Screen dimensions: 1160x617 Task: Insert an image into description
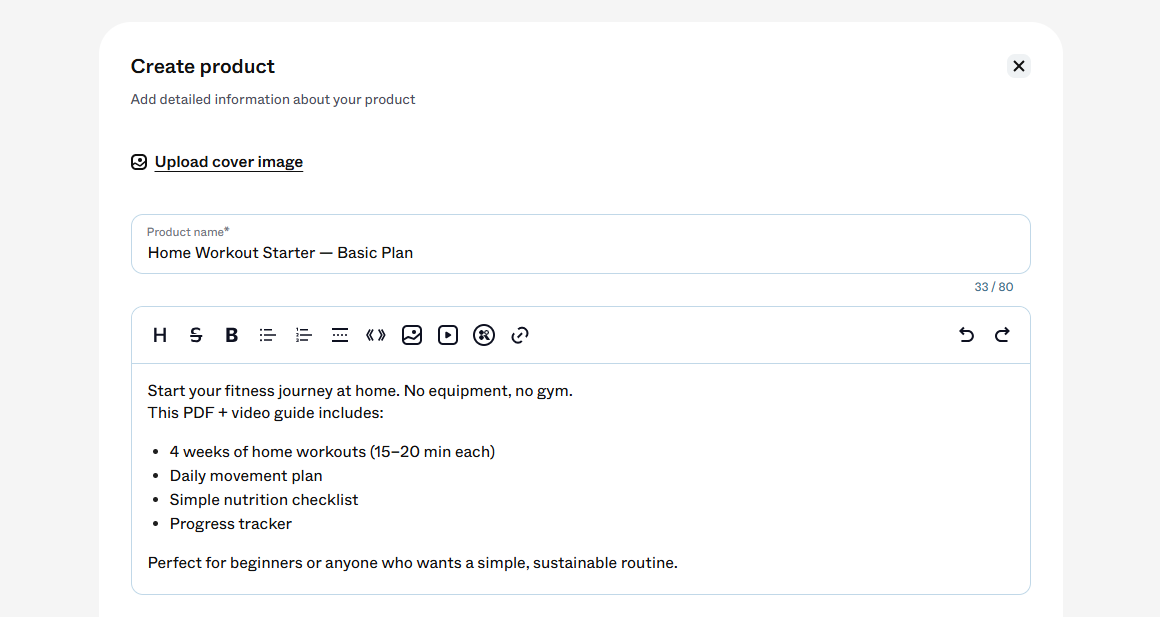[x=412, y=335]
